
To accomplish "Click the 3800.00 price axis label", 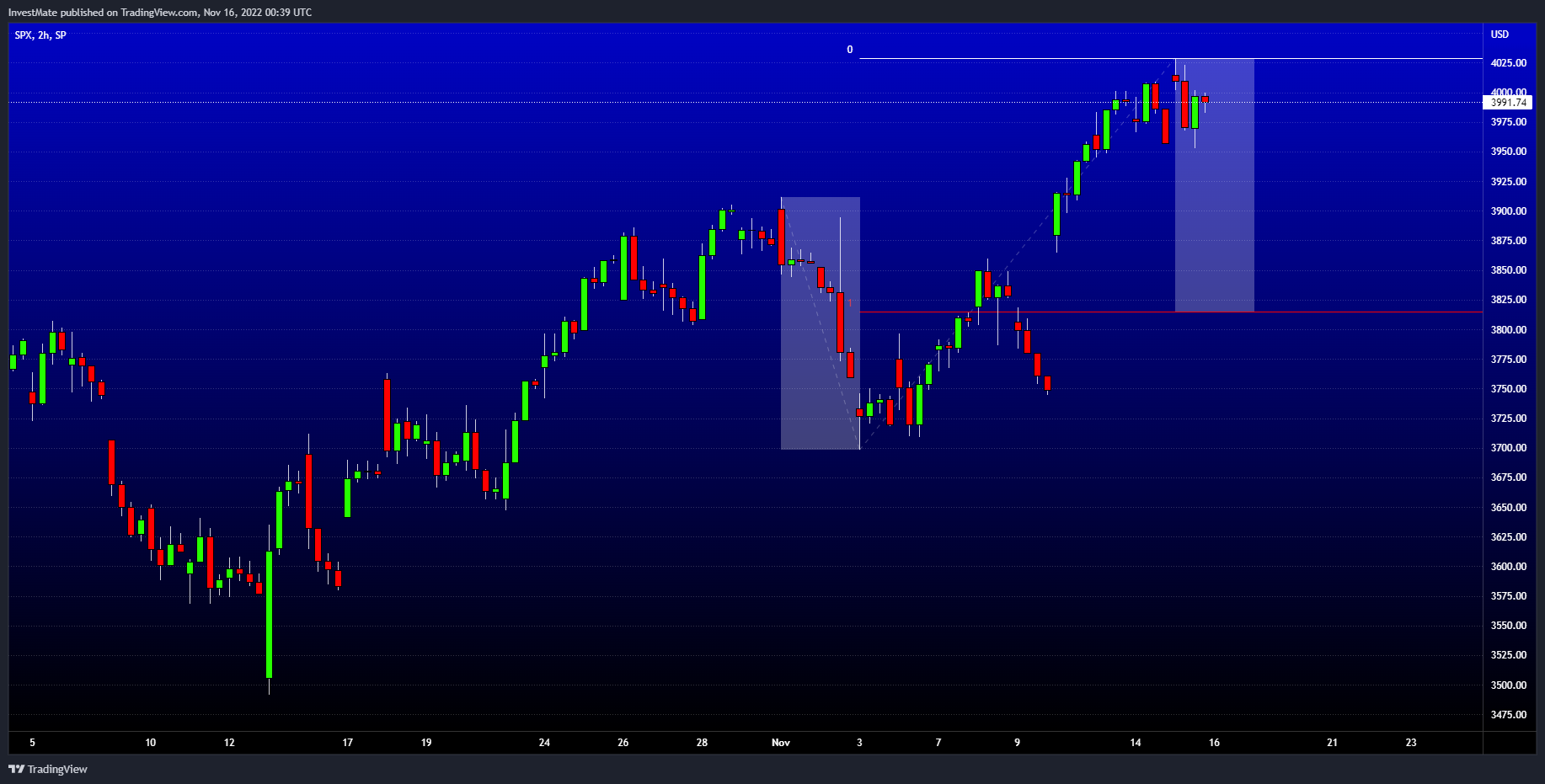I will (x=1508, y=330).
